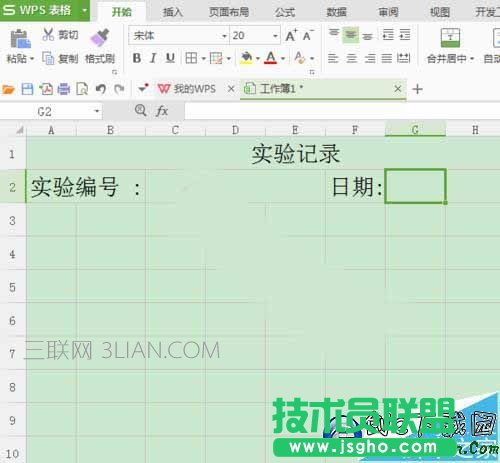
Task: Switch to the 插入 ribbon tab
Action: [x=172, y=12]
